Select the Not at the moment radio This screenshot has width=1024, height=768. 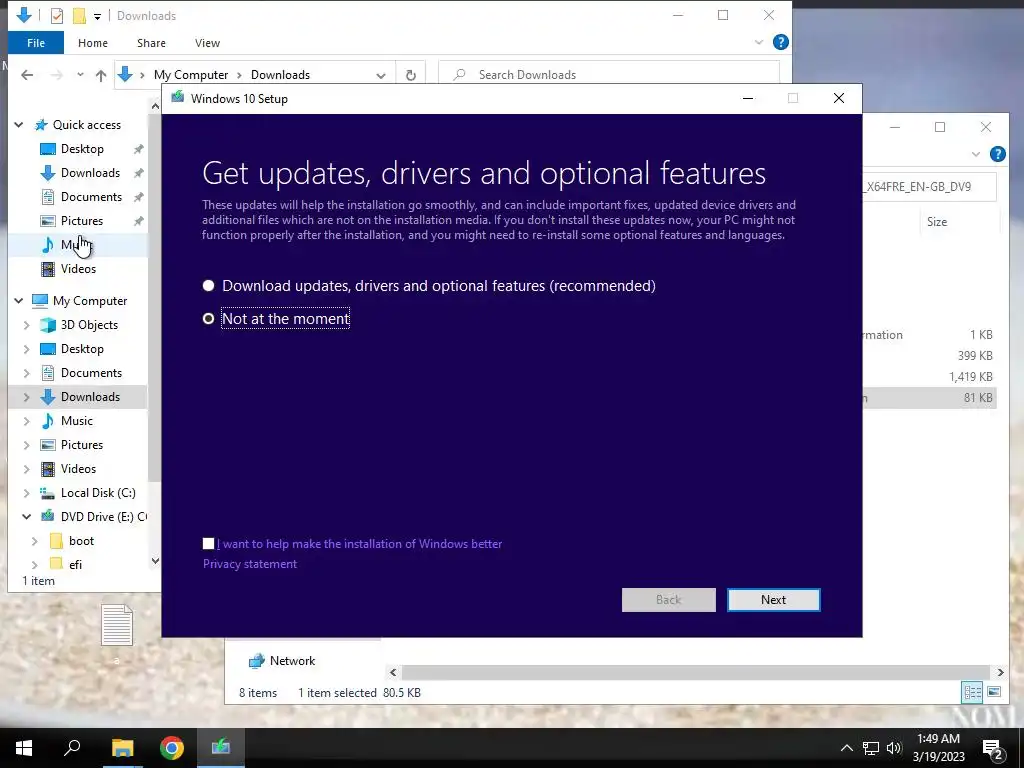tap(208, 319)
